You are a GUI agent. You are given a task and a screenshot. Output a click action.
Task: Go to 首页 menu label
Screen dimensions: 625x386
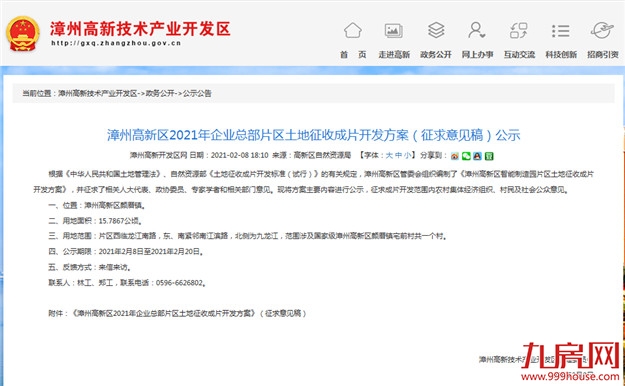(x=353, y=55)
